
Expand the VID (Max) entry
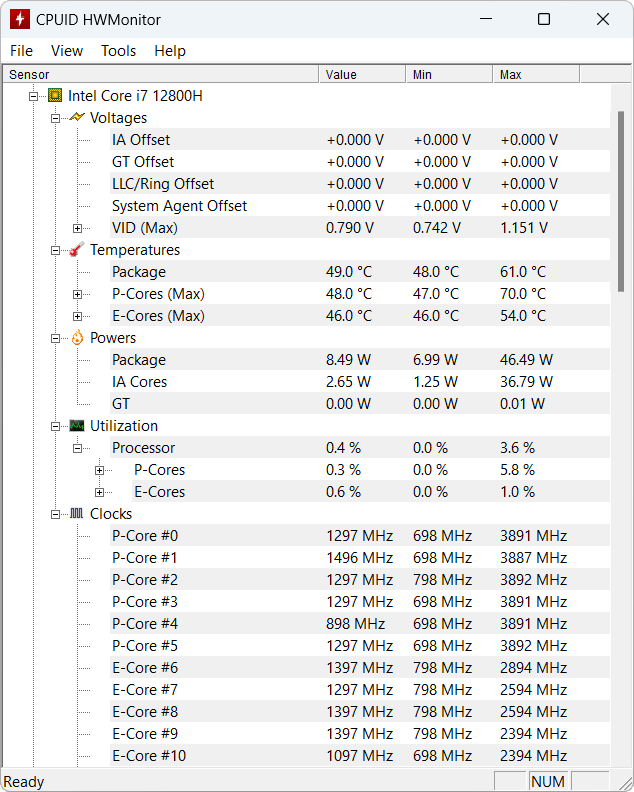[x=77, y=228]
